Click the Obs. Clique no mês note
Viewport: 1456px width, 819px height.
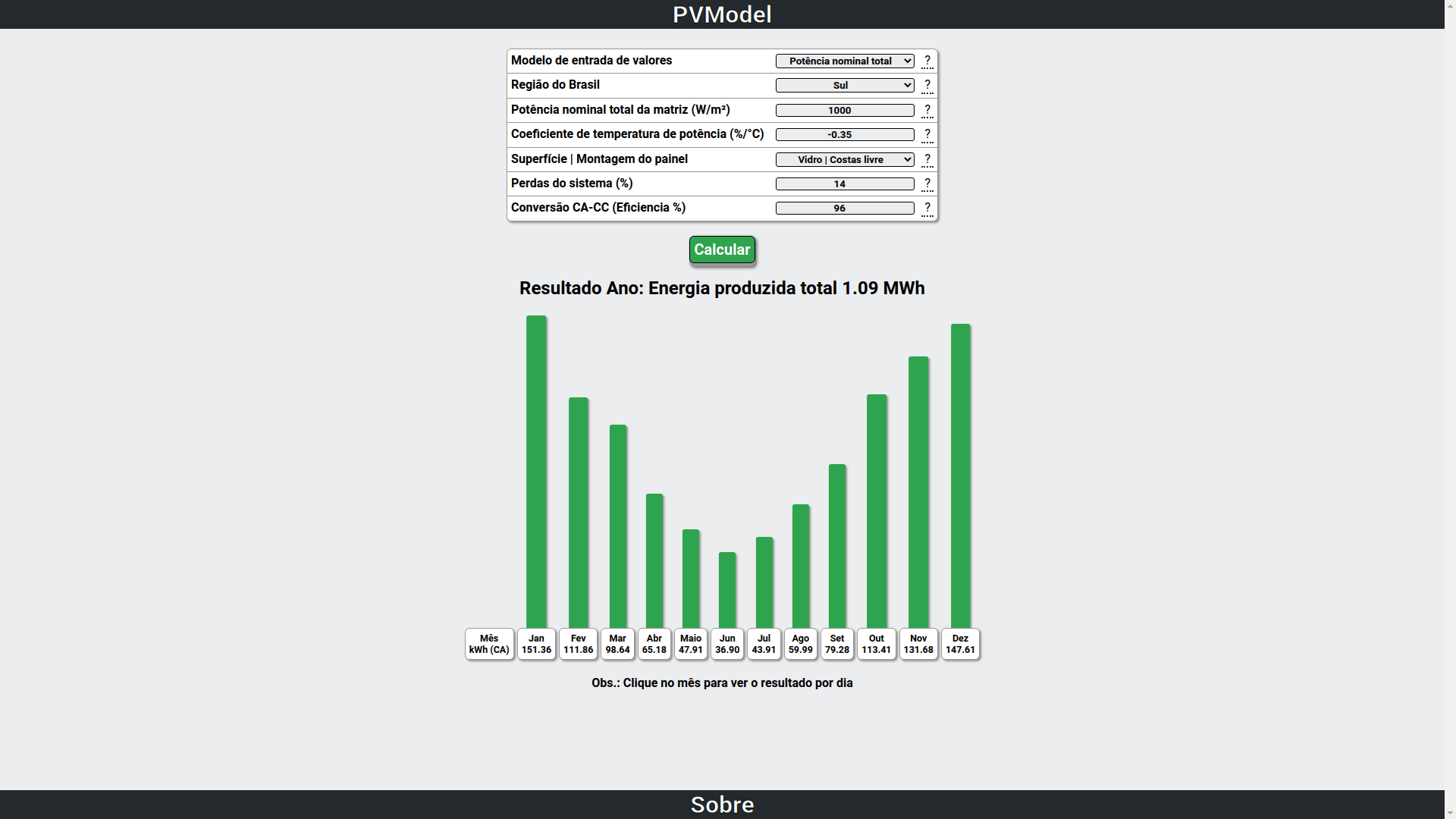coord(722,683)
